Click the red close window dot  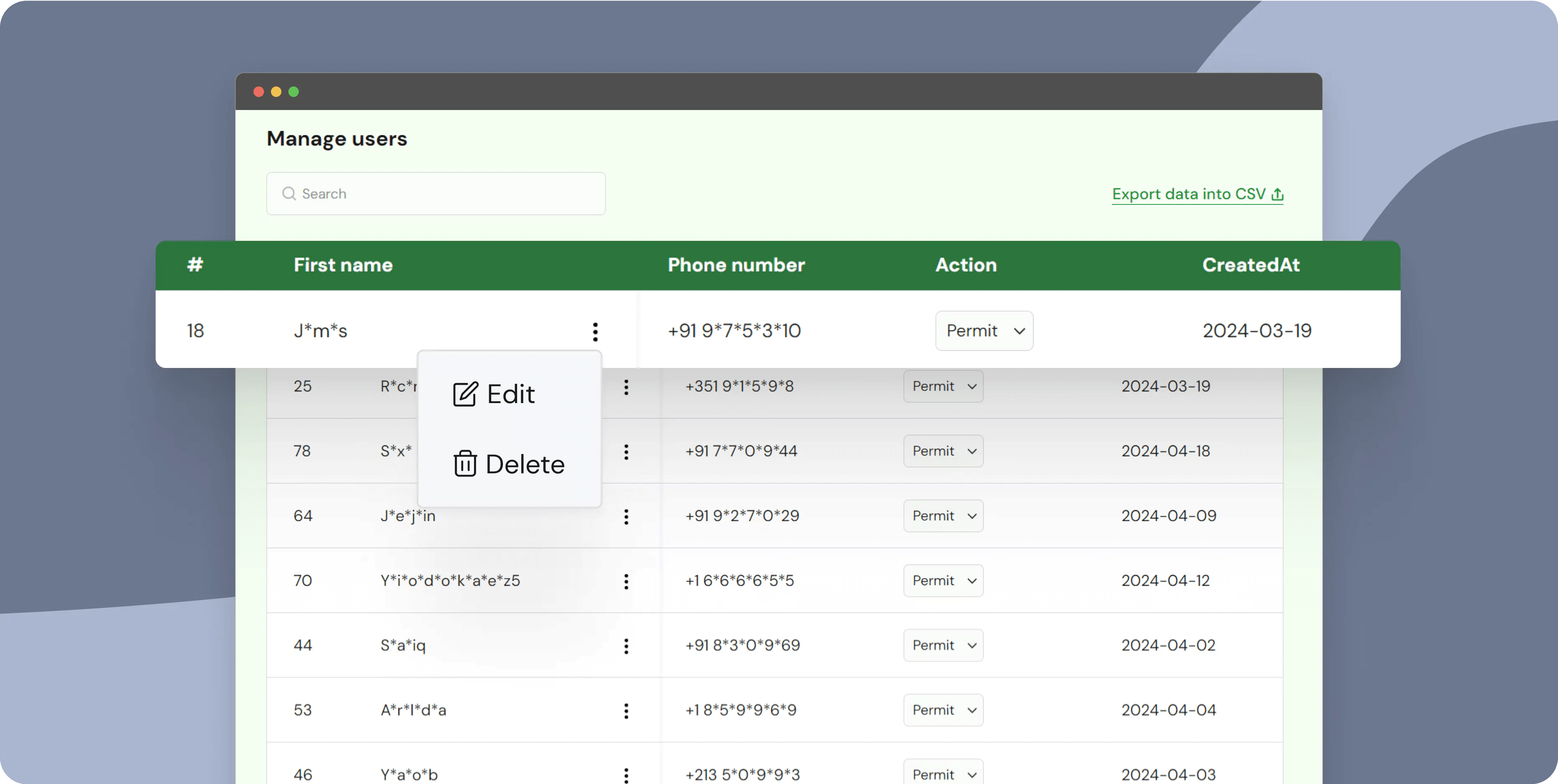click(259, 91)
